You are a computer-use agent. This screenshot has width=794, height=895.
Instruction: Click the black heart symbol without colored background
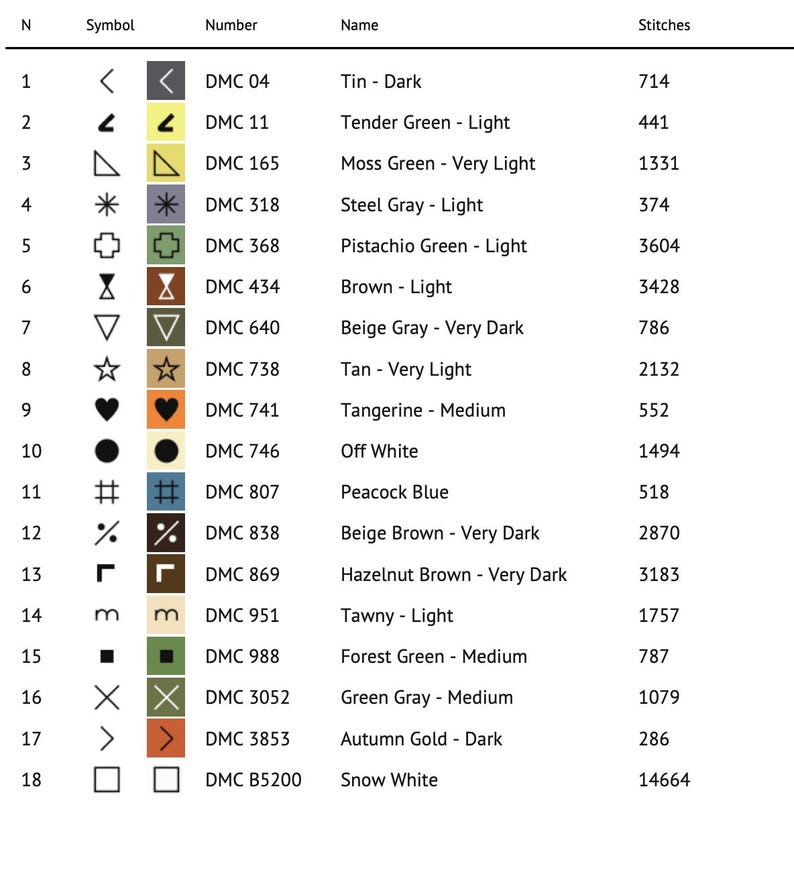pos(107,410)
